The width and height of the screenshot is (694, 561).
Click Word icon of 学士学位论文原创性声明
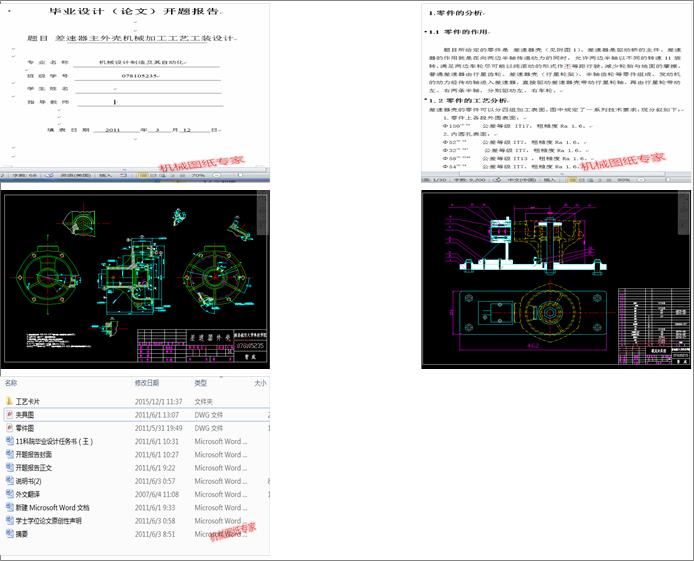coord(9,521)
